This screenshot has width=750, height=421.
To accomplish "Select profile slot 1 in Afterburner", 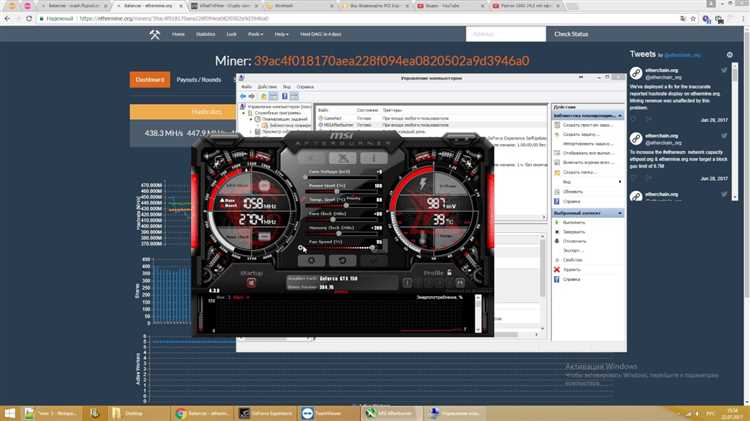I will (407, 283).
